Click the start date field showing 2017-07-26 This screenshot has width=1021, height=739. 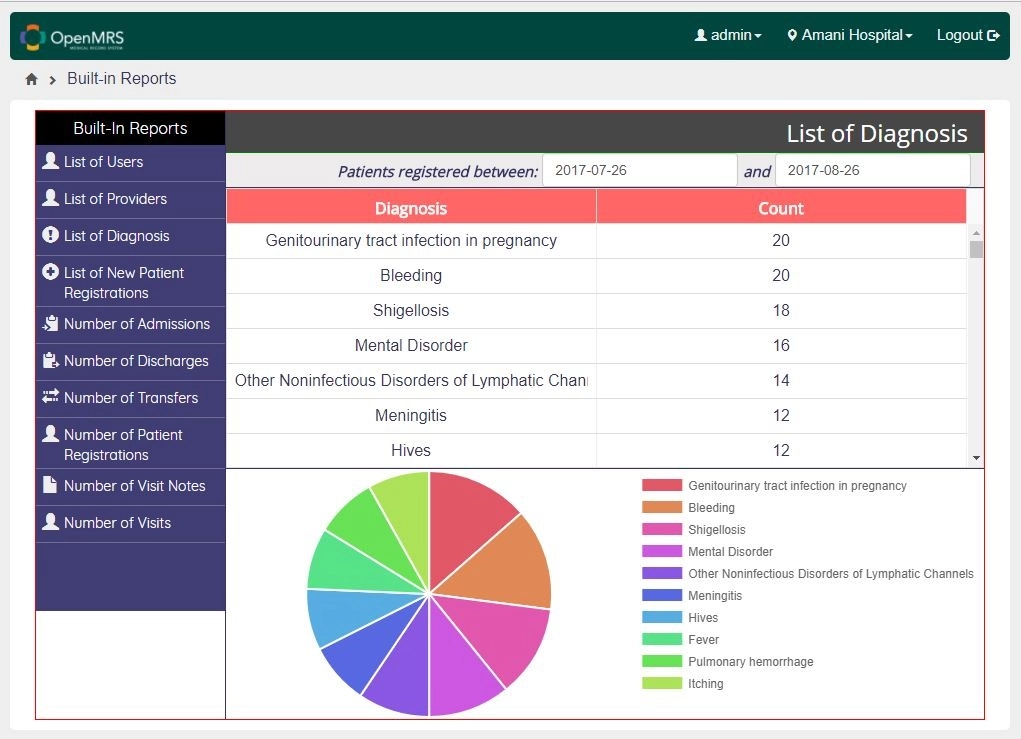(639, 169)
